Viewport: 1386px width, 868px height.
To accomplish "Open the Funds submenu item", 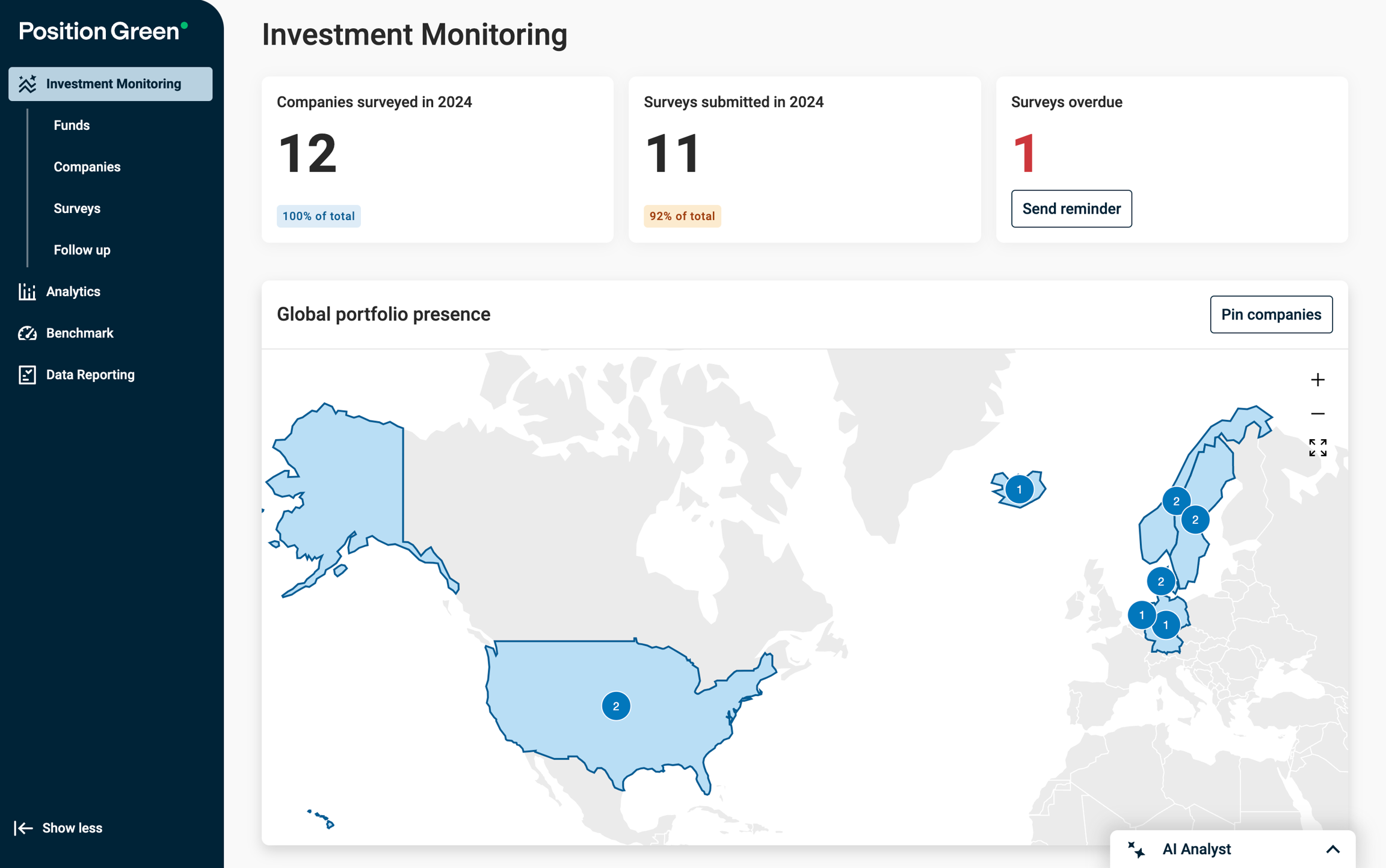I will pyautogui.click(x=72, y=125).
